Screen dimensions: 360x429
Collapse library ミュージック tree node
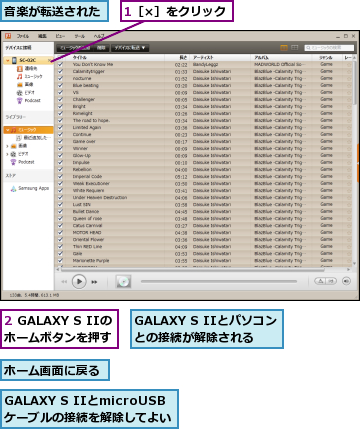(8, 130)
